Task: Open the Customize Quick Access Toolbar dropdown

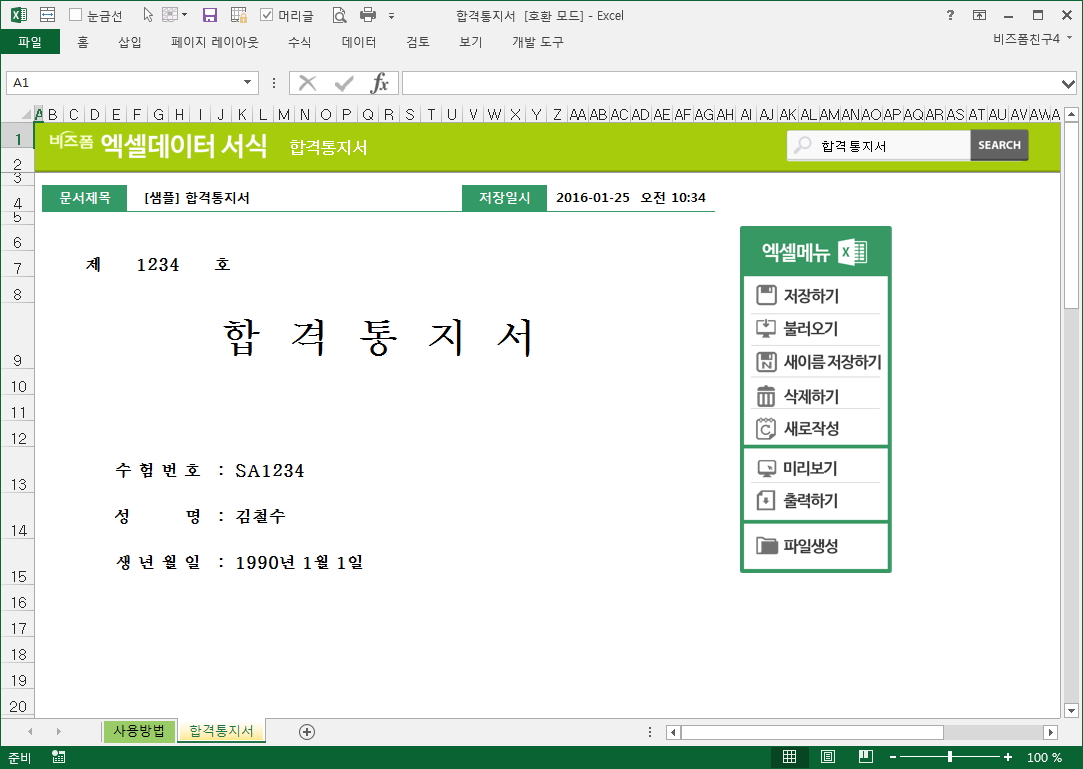Action: [391, 16]
